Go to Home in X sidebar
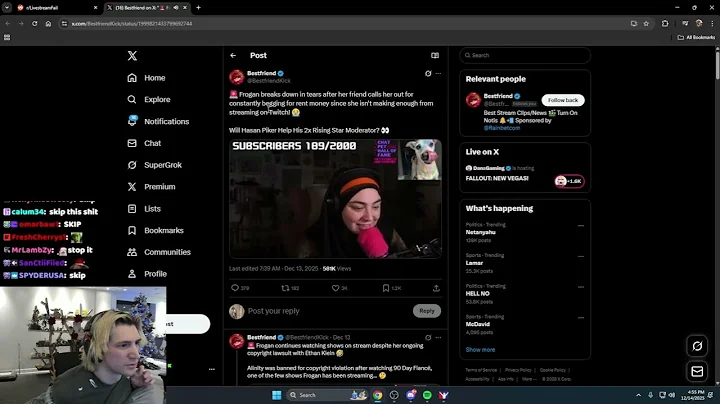This screenshot has width=720, height=404. click(x=146, y=78)
